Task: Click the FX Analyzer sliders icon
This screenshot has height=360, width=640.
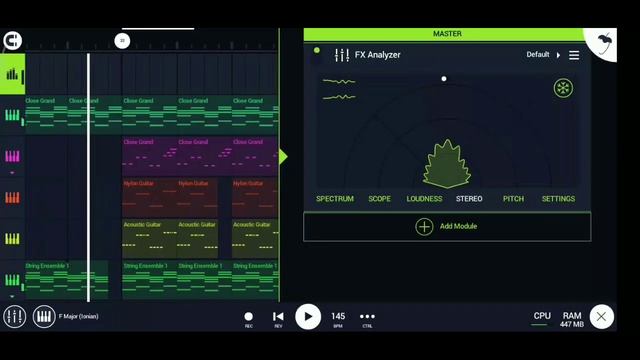Action: (x=342, y=55)
